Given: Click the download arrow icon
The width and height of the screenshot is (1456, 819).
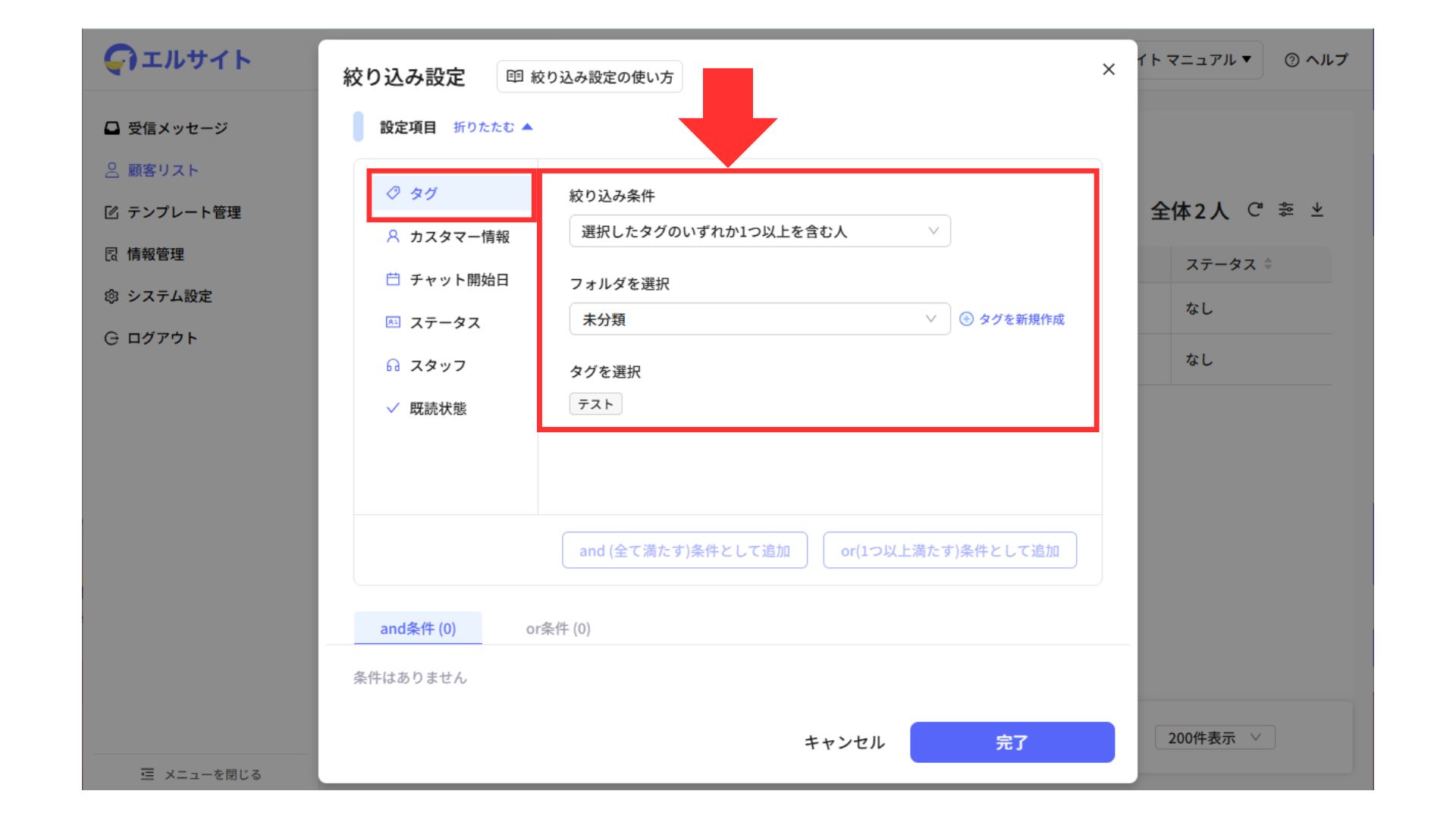Looking at the screenshot, I should click(x=1317, y=210).
